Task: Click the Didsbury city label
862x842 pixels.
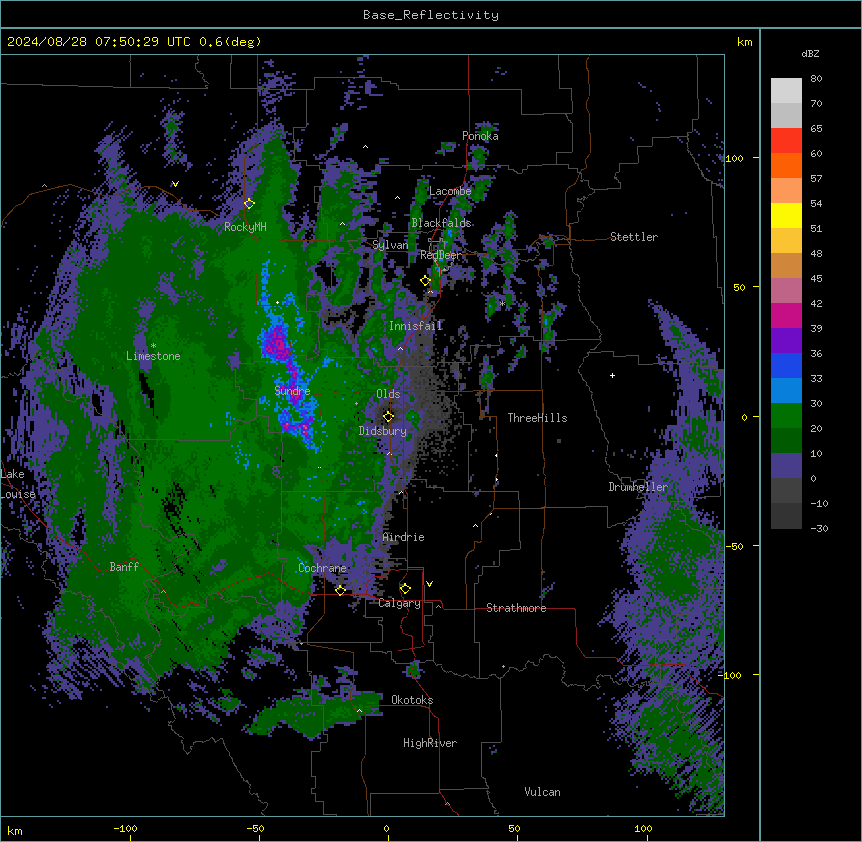Action: pos(383,431)
